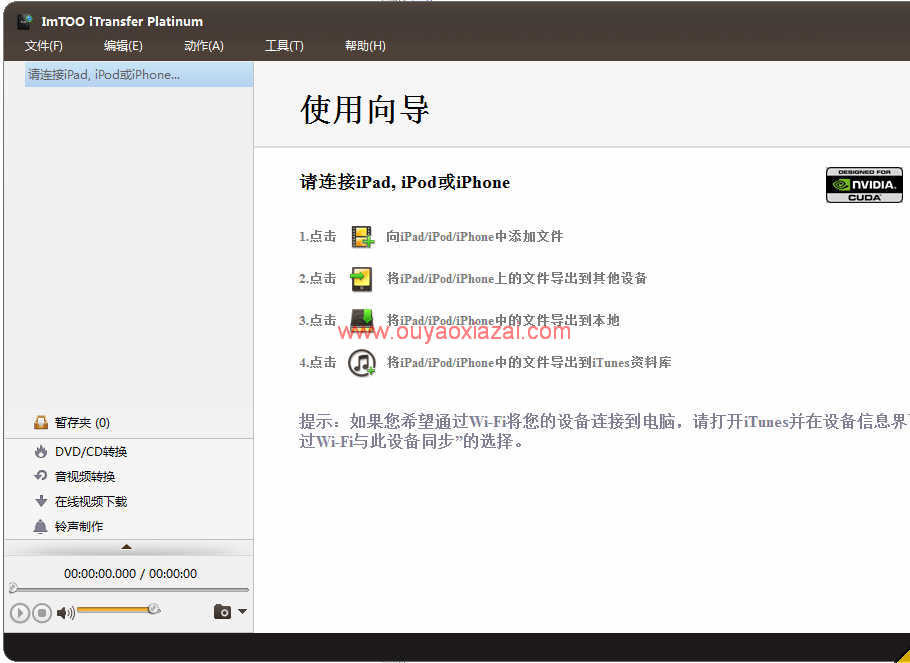Click text 将iPad/iPod/iPhone中的文件导出到iTunes资料库
Screen dimensions: 910x663
(x=529, y=363)
